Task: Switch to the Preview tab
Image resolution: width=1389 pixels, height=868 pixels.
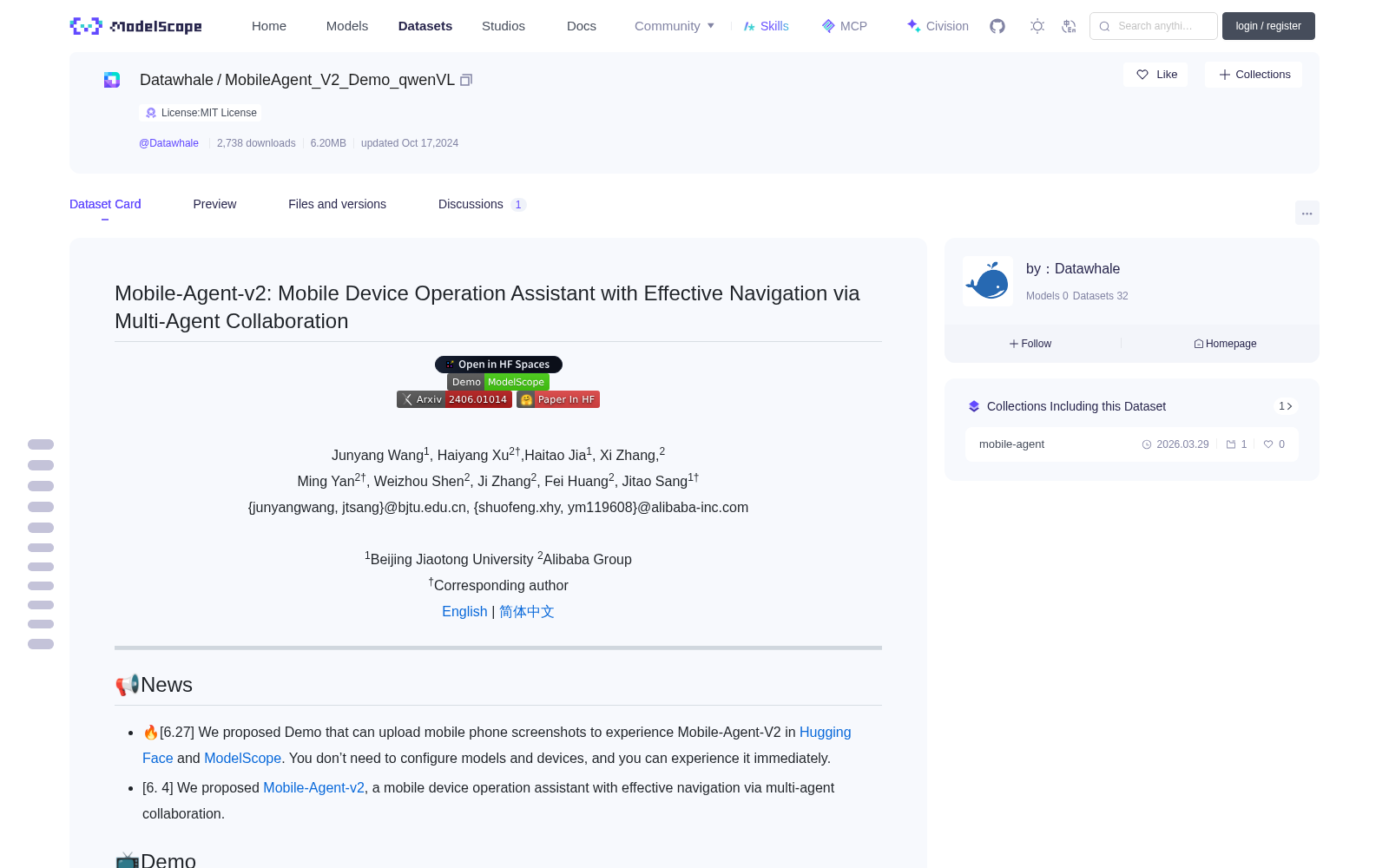Action: 214,204
